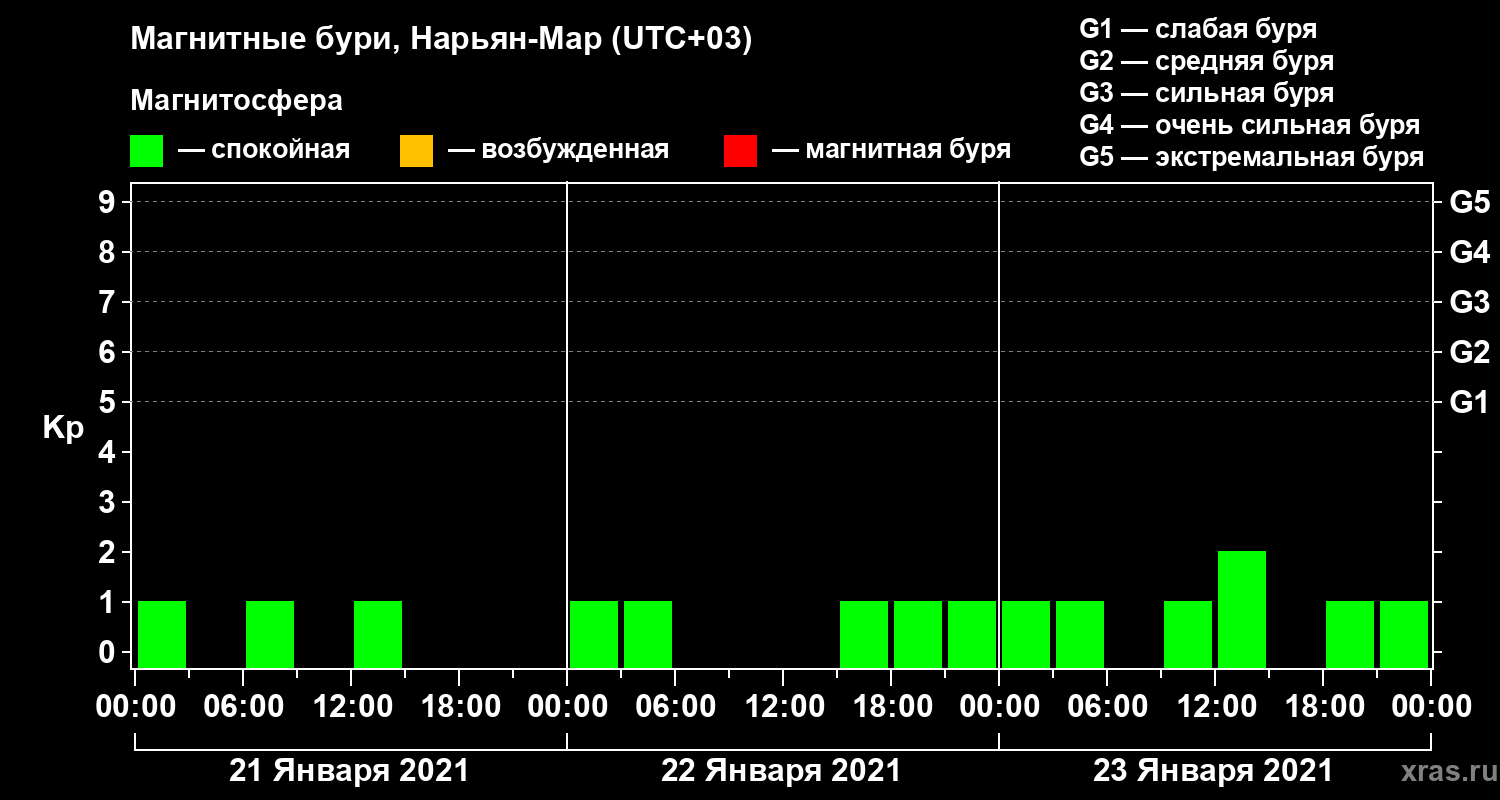Click the orange 'возбужденная' legend swatch
This screenshot has width=1500, height=800.
click(416, 151)
